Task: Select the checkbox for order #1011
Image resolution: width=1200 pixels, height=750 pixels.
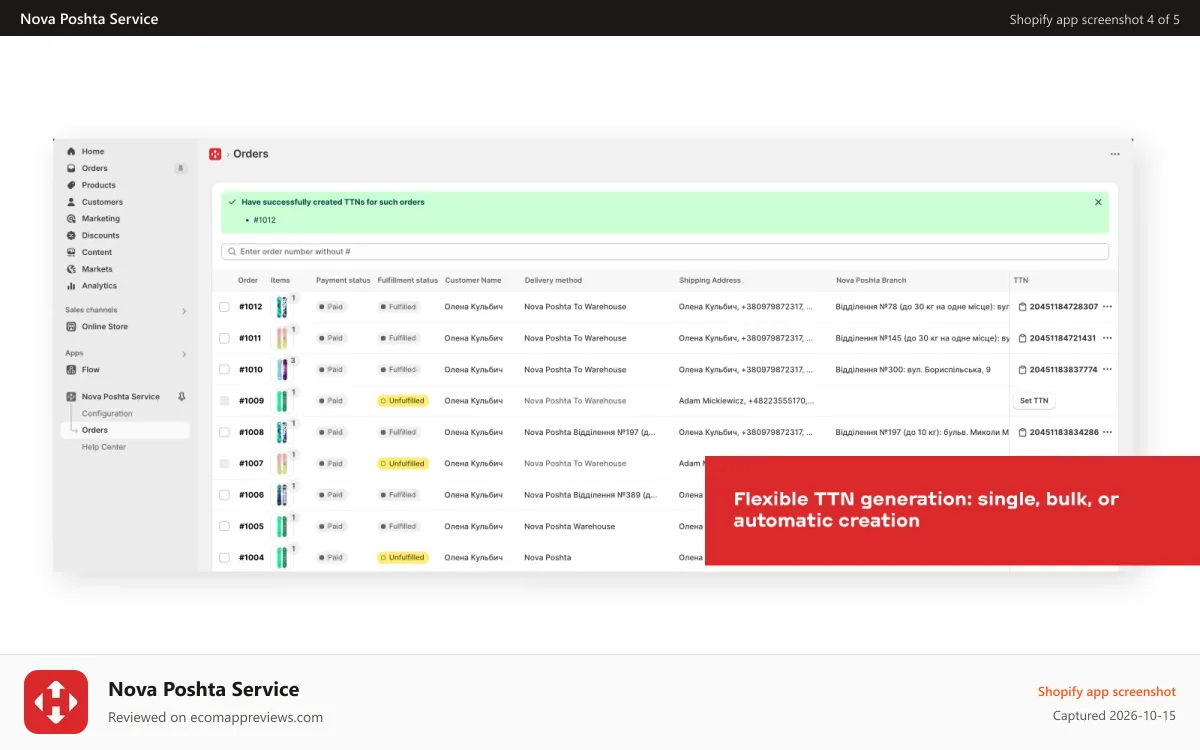Action: [x=224, y=338]
